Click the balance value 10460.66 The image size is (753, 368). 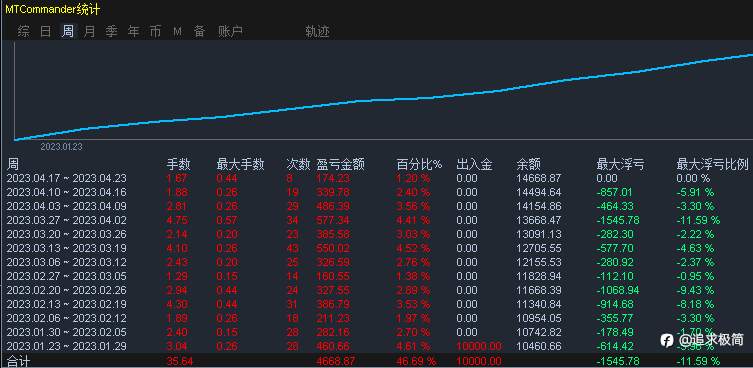tap(538, 346)
